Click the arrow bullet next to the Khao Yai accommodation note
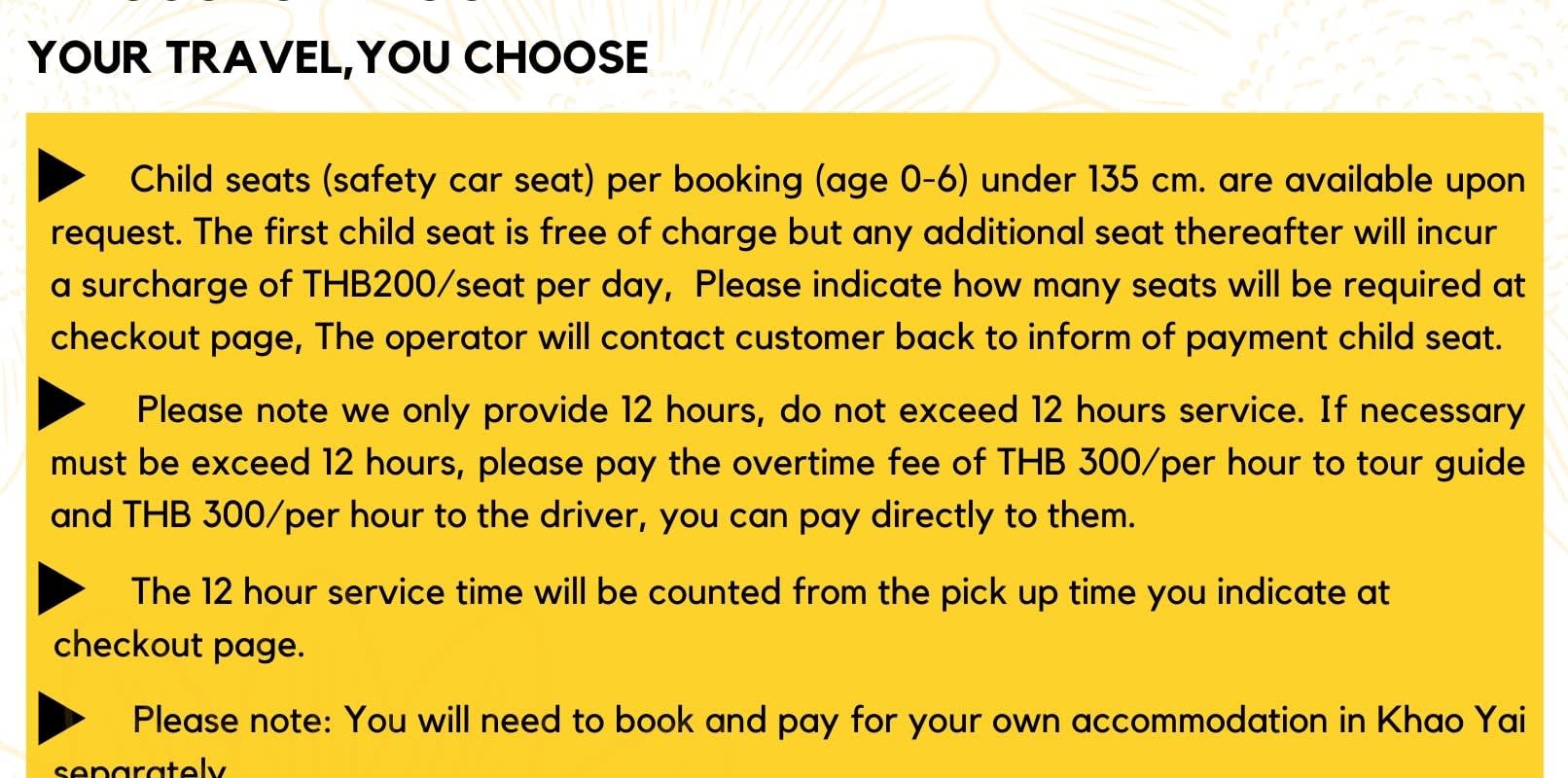The image size is (1568, 778). click(x=60, y=720)
